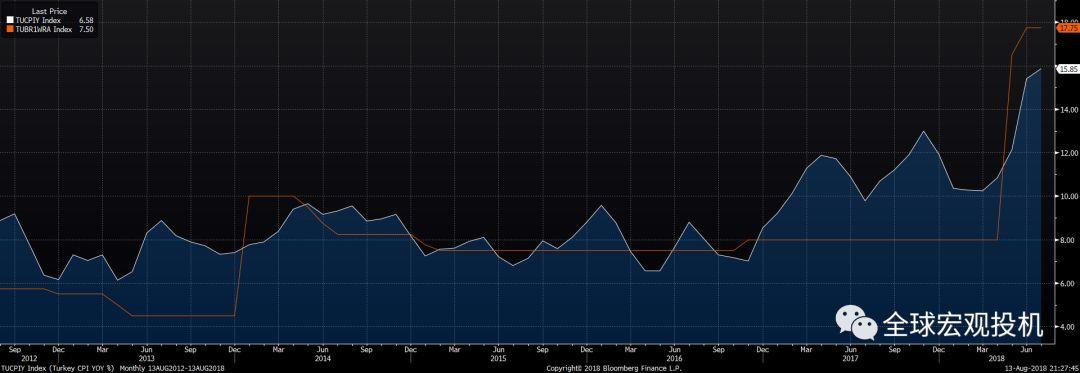Click the 8.00 y-axis label
Screen dimensions: 1080x373
pyautogui.click(x=1068, y=240)
